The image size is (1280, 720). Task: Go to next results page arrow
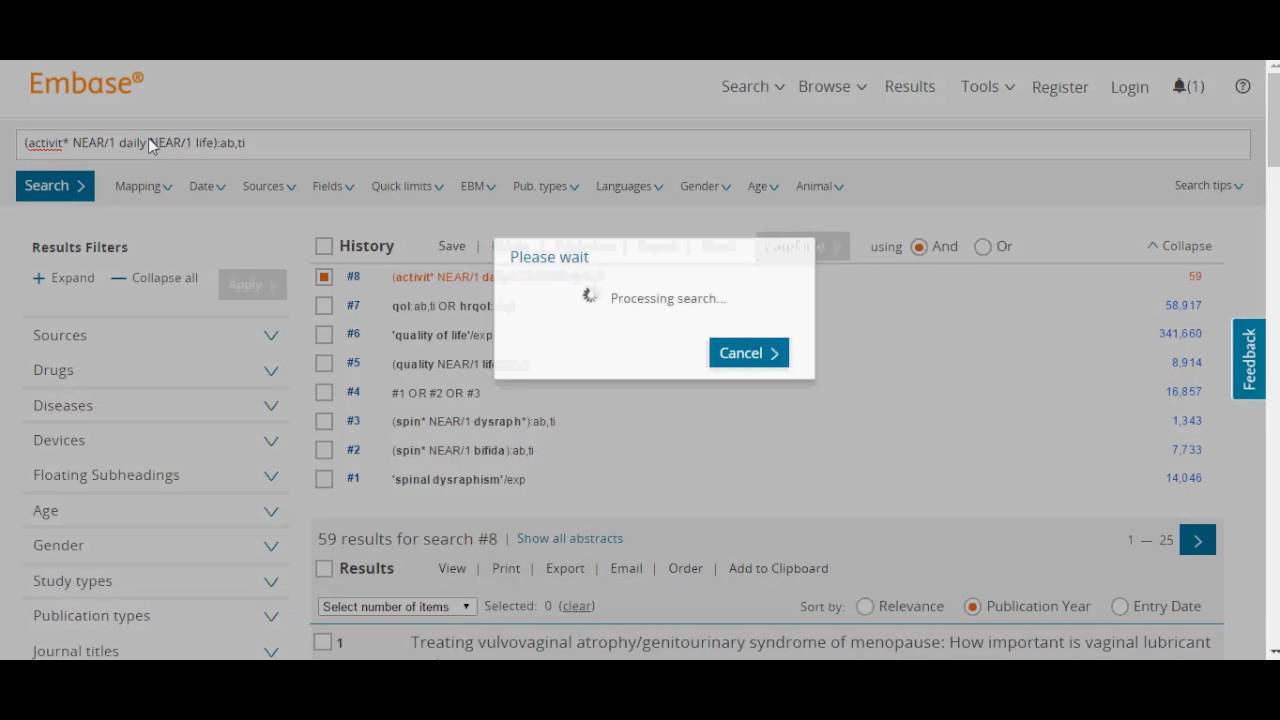tap(1198, 540)
